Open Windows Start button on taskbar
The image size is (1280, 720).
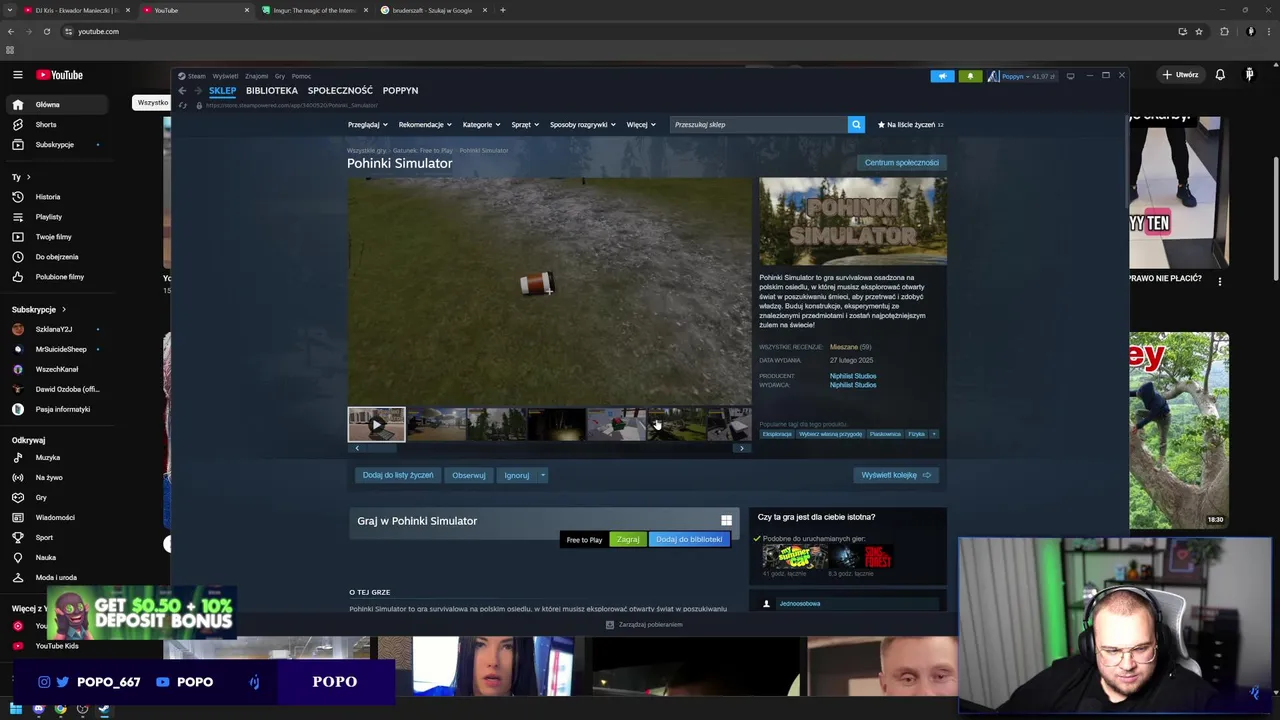(15, 709)
